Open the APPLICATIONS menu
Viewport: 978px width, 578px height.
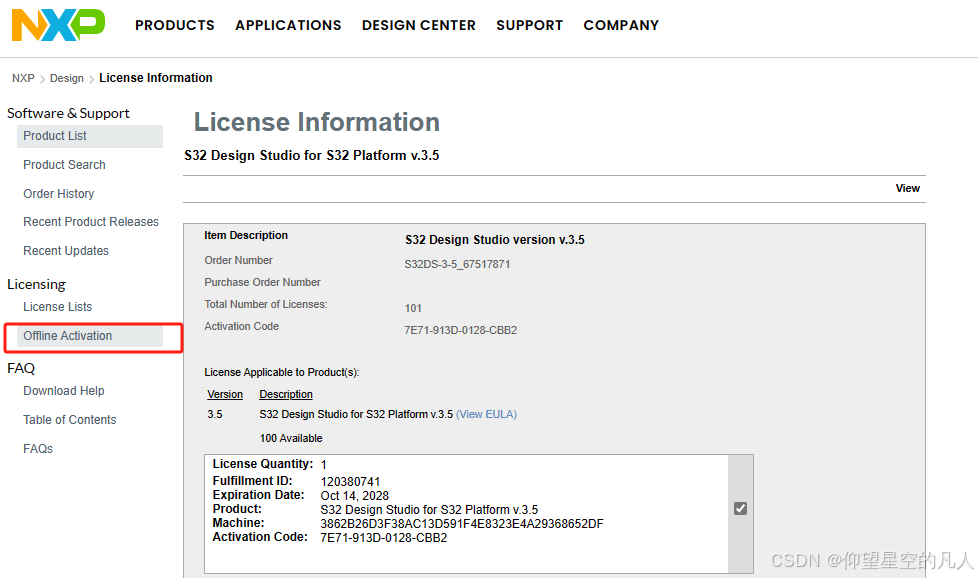click(288, 26)
